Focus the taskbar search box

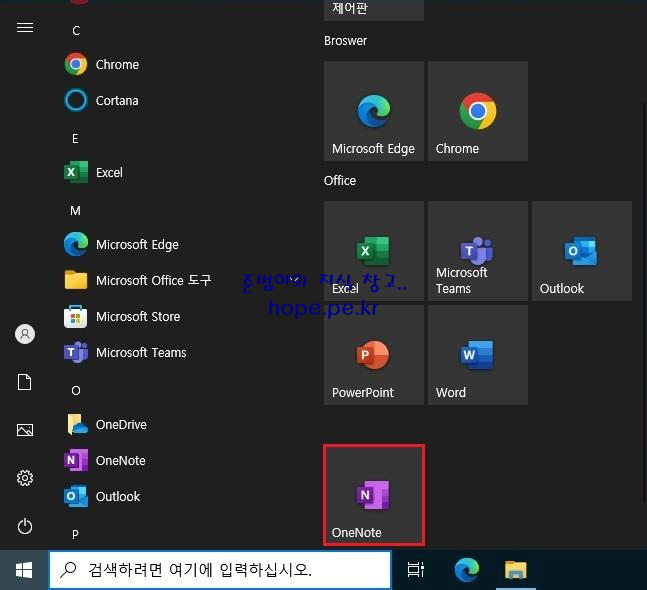point(220,570)
